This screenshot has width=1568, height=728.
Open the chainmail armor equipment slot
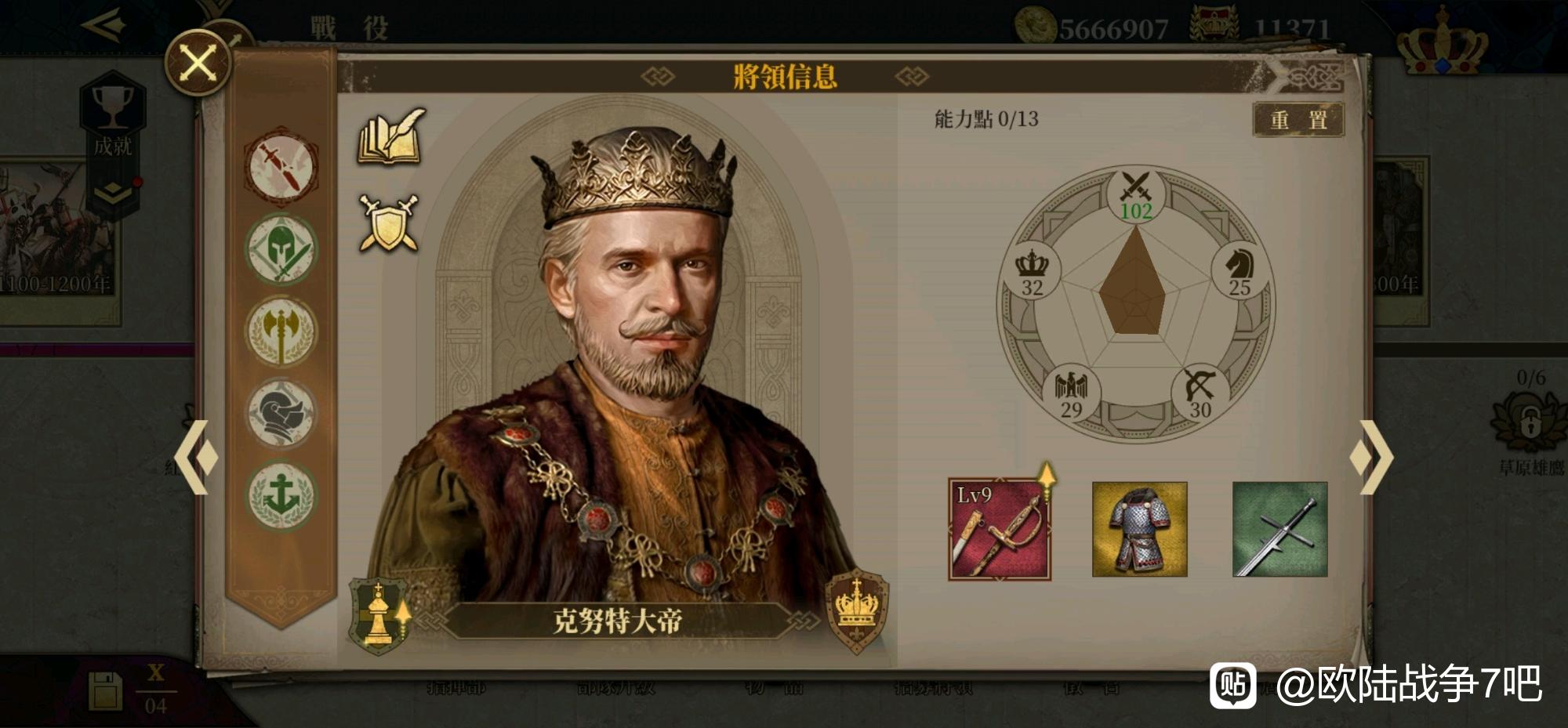coord(1140,529)
